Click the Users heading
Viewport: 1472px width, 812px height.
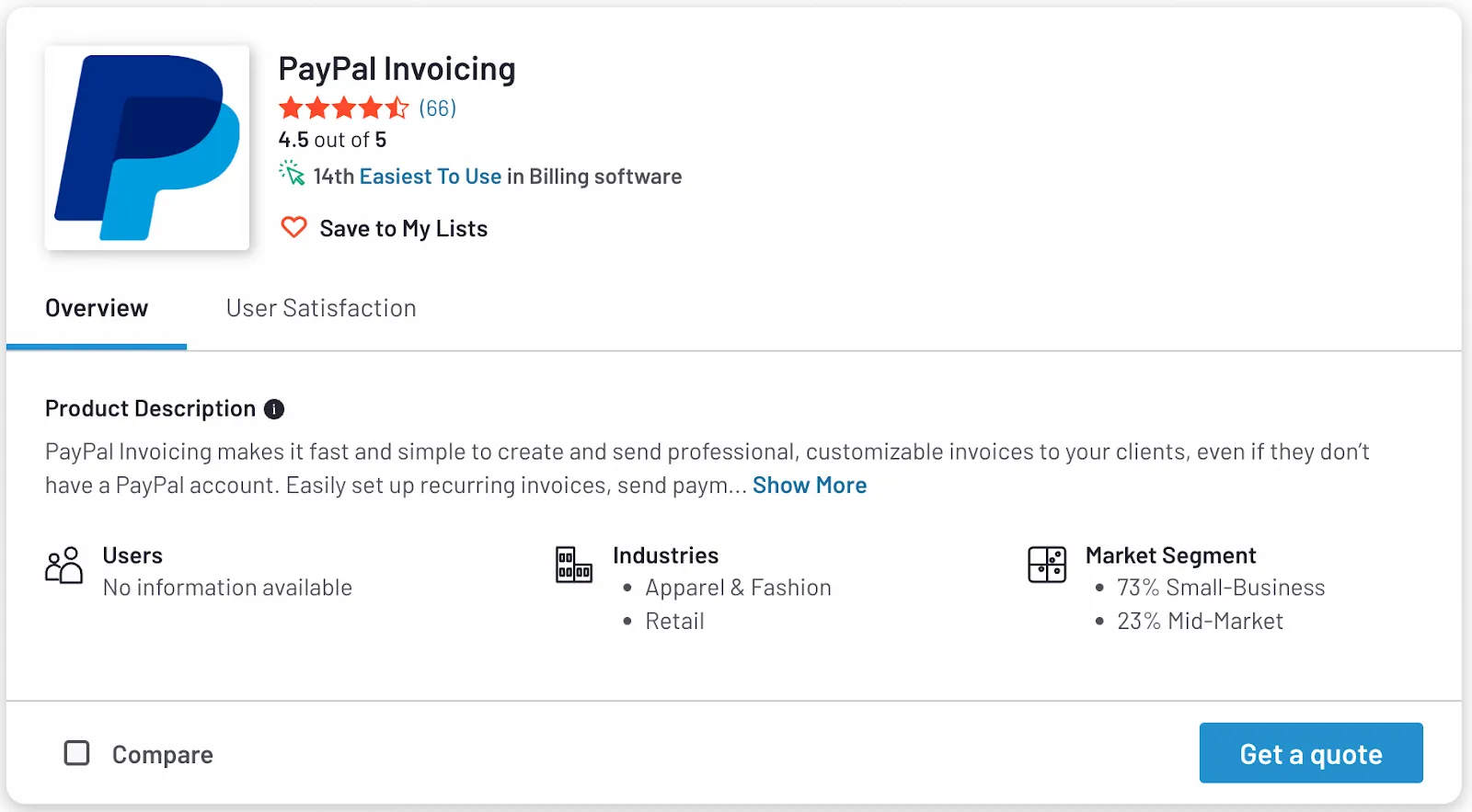132,555
